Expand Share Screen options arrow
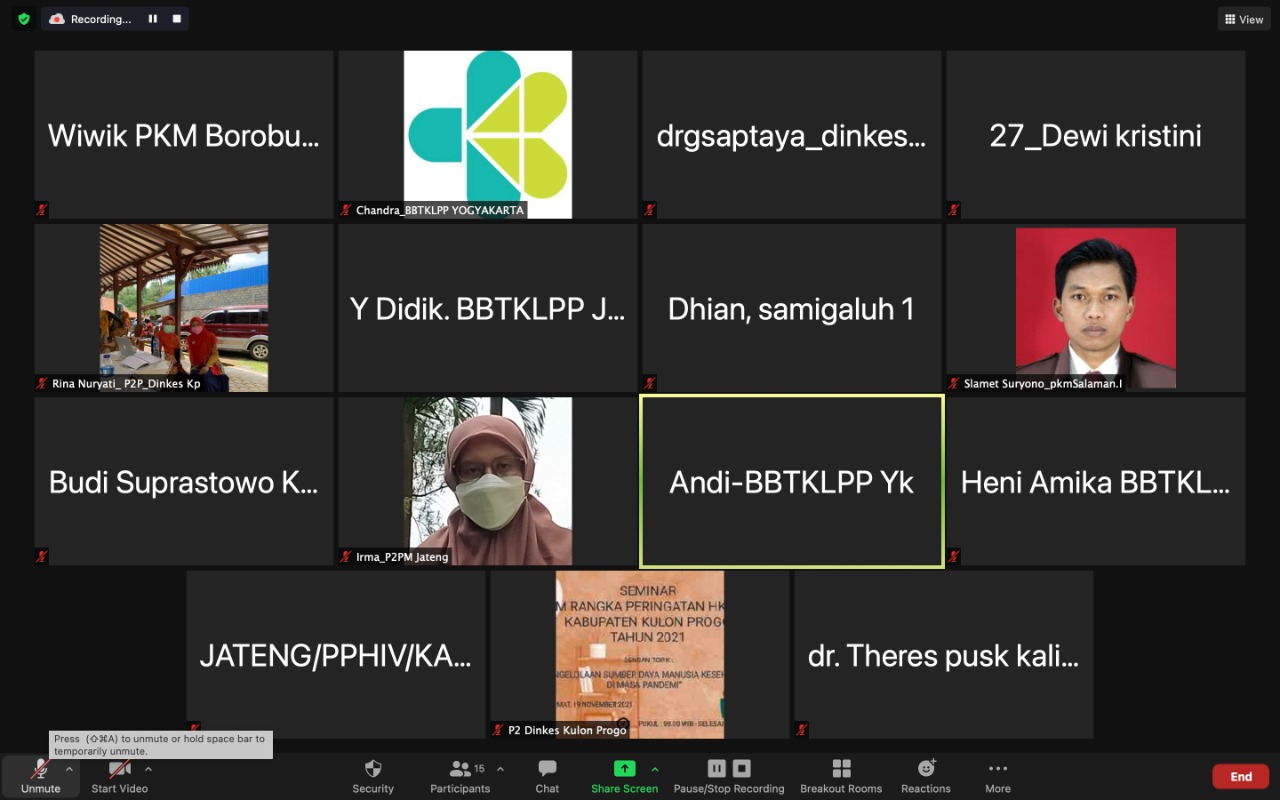Viewport: 1280px width, 800px height. pyautogui.click(x=655, y=769)
